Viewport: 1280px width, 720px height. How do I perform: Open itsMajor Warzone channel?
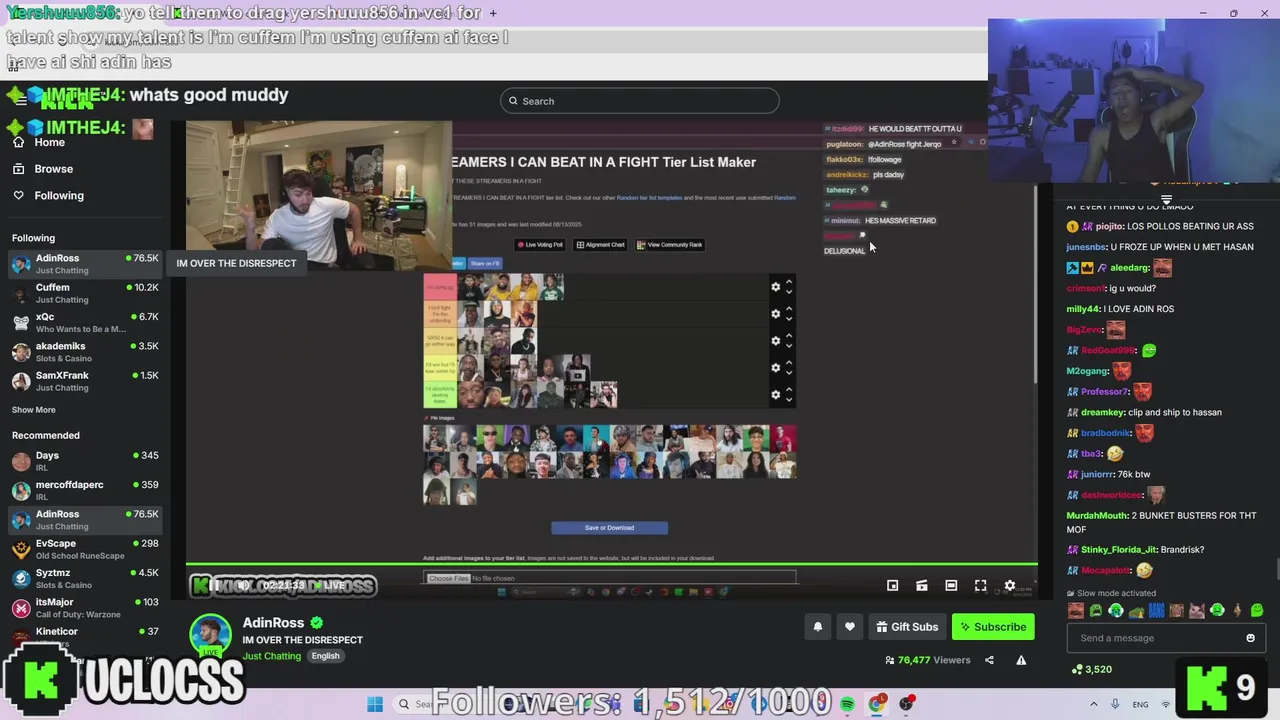click(84, 608)
